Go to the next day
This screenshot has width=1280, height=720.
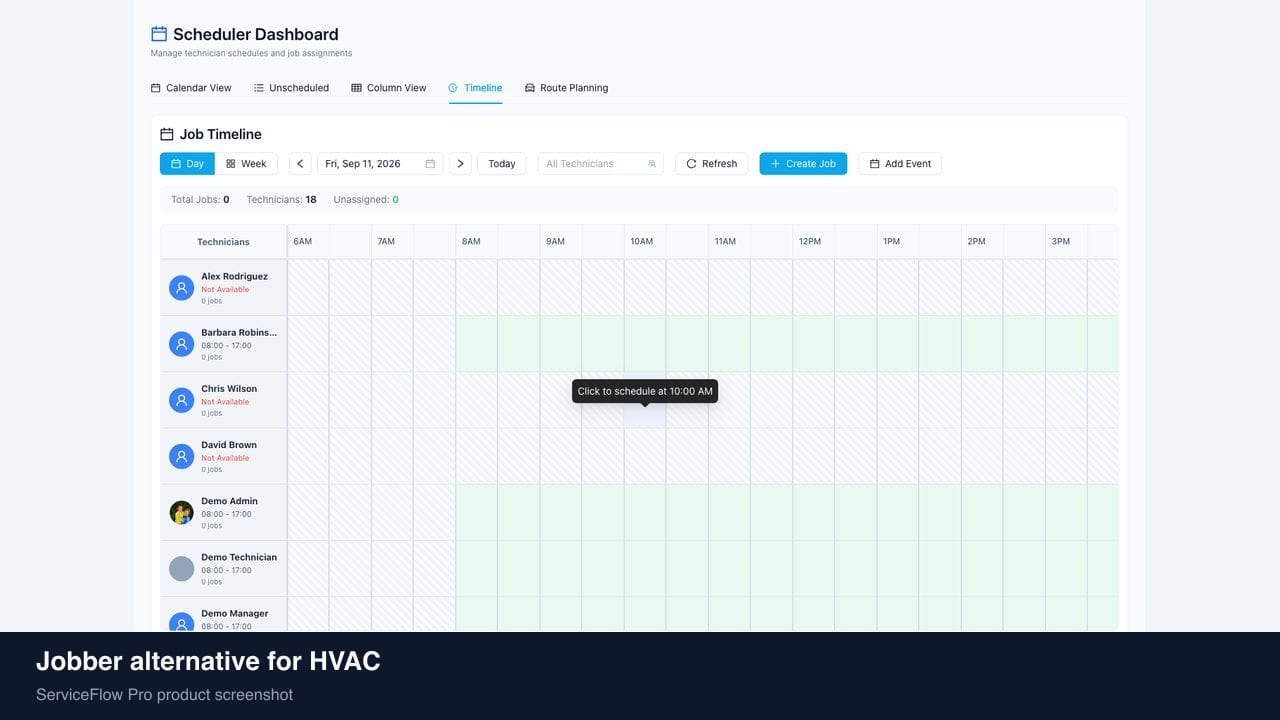(x=460, y=164)
